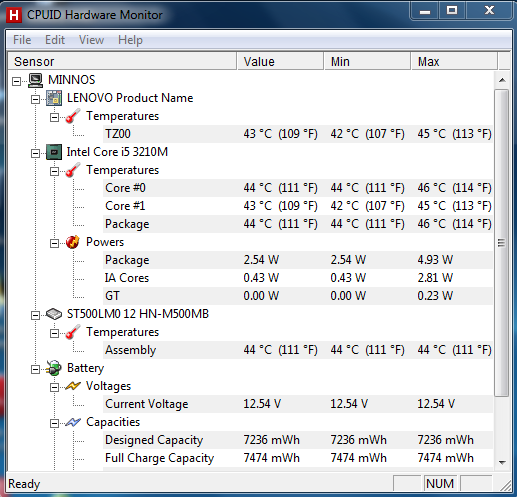Viewport: 517px width, 498px height.
Task: Select the Core #0 row
Action: pyautogui.click(x=298, y=188)
